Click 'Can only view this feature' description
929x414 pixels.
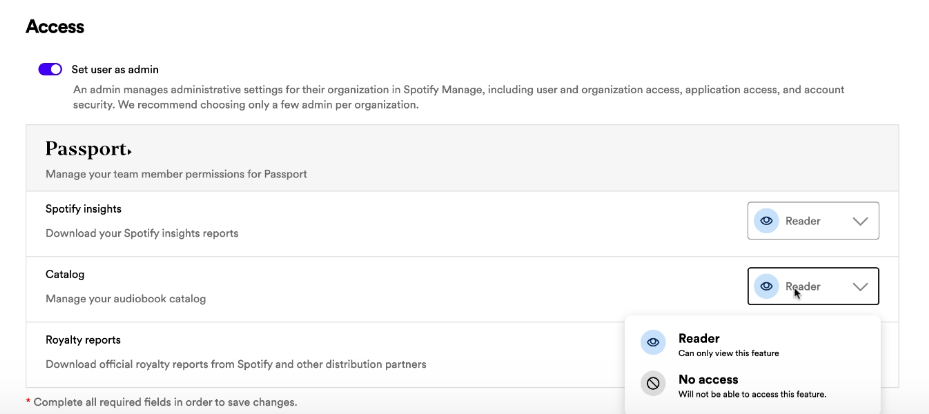coord(728,354)
